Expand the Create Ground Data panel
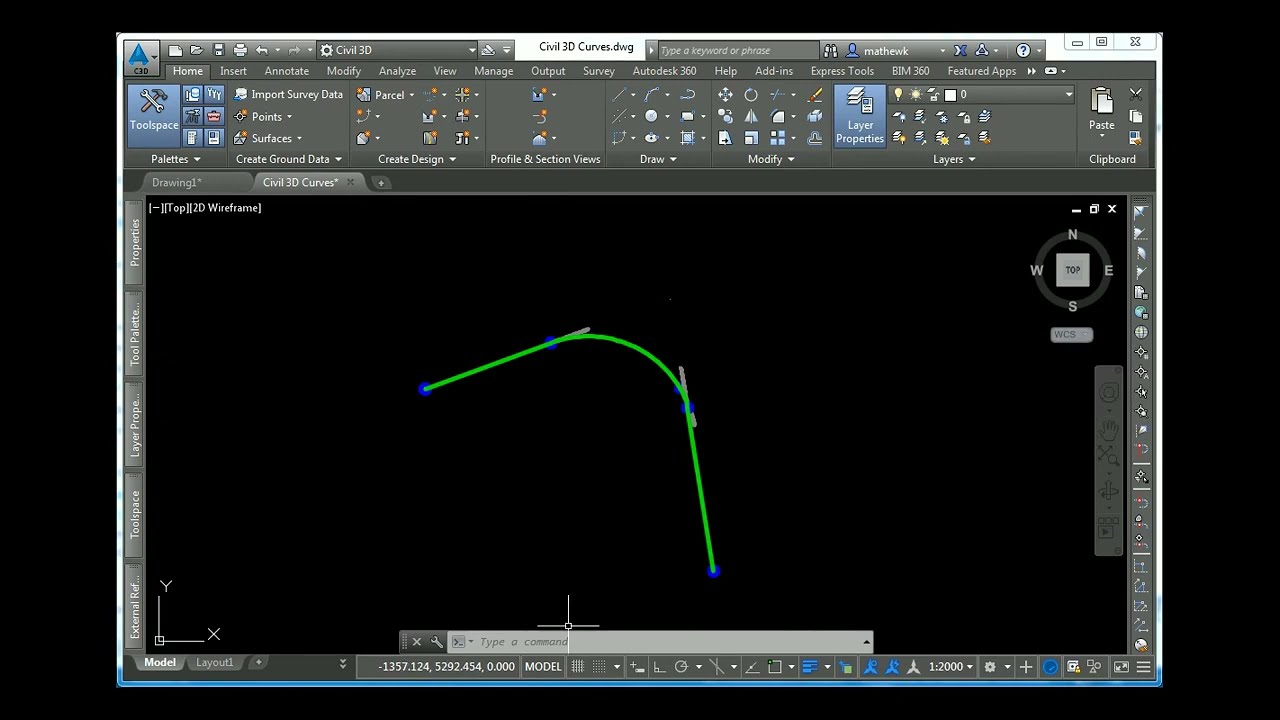Screen dimensions: 1280x720 (x=288, y=159)
